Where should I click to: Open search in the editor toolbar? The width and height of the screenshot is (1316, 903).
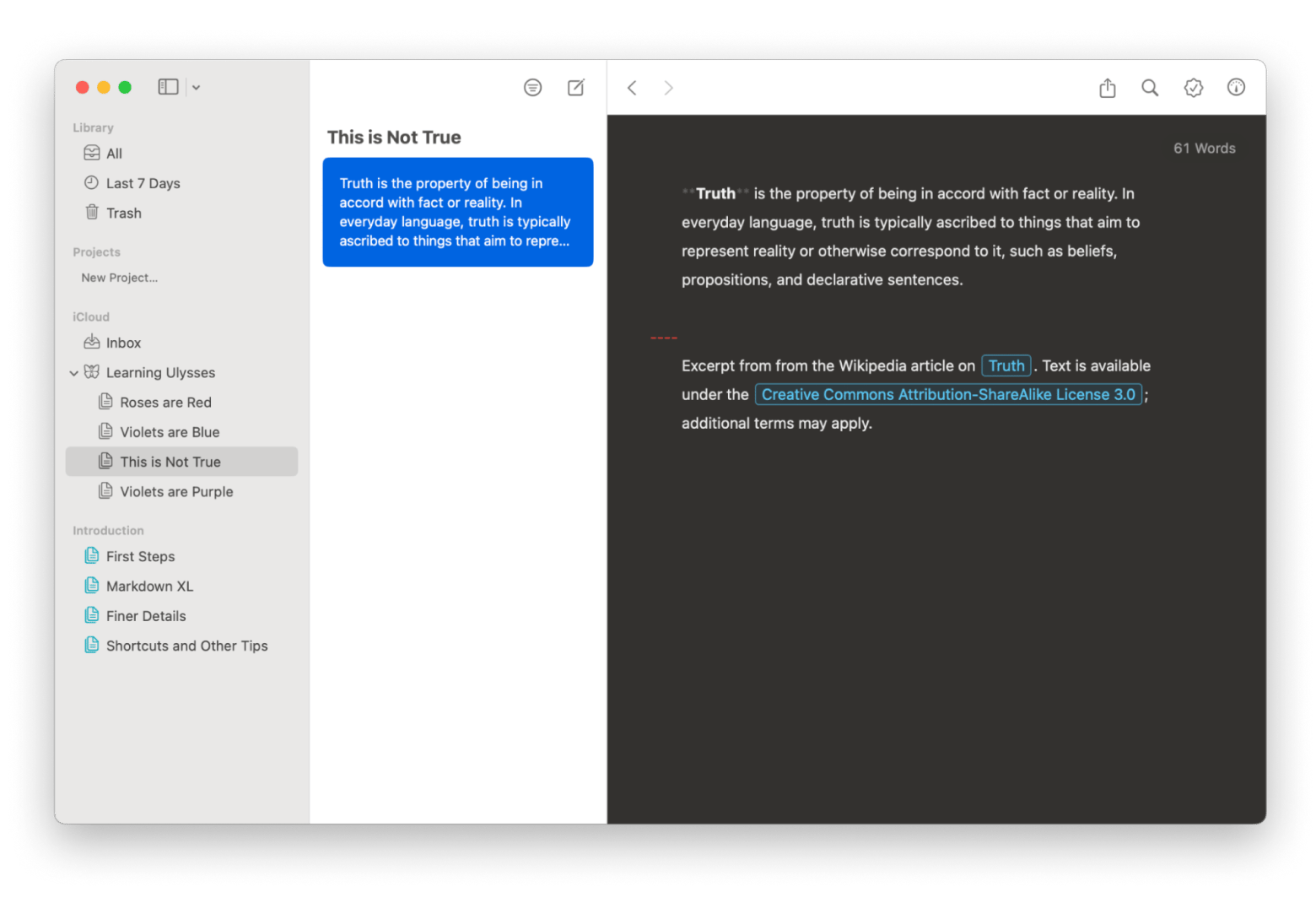coord(1149,88)
